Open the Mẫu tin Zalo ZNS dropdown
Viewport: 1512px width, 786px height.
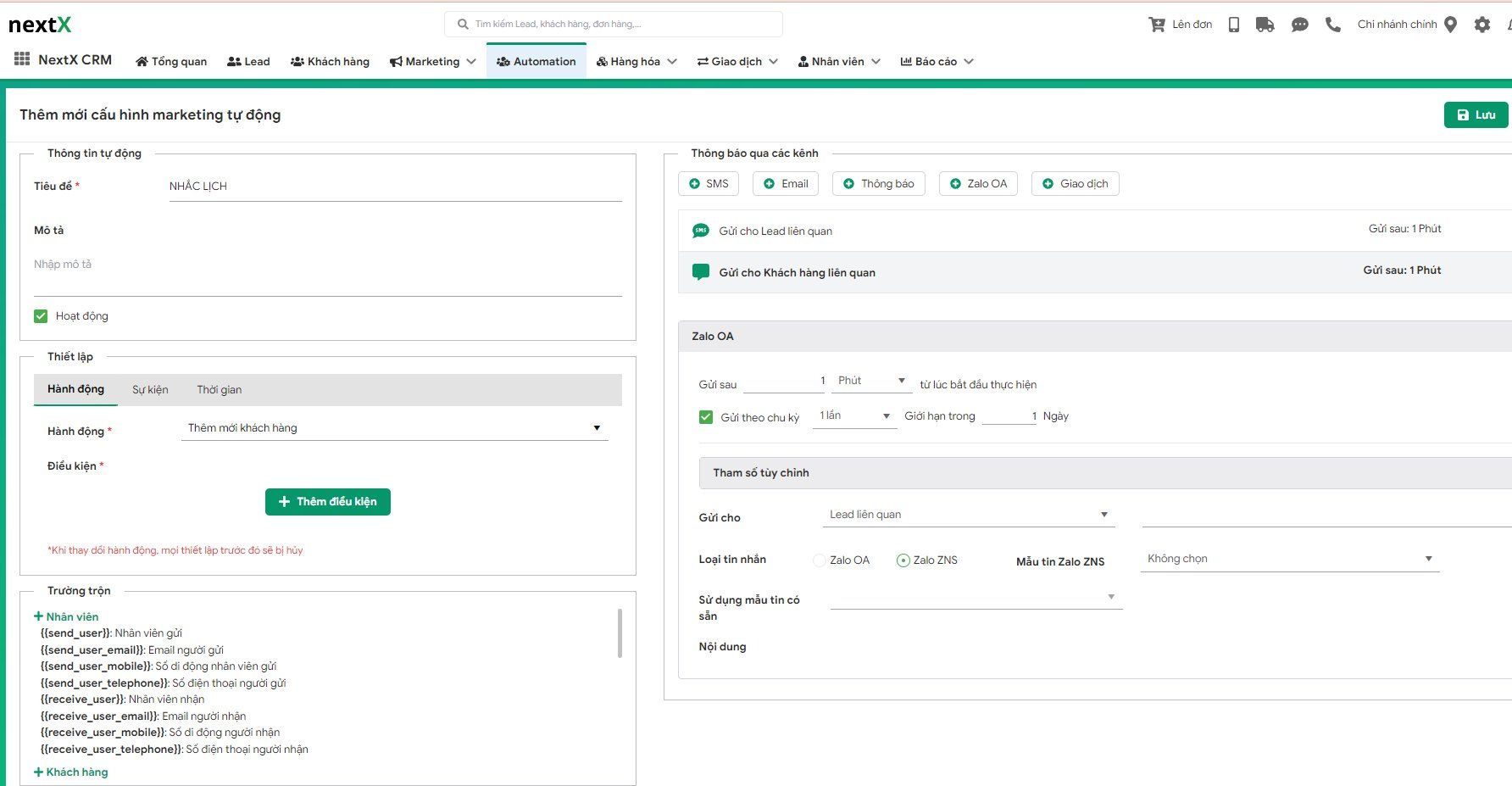[x=1289, y=559]
